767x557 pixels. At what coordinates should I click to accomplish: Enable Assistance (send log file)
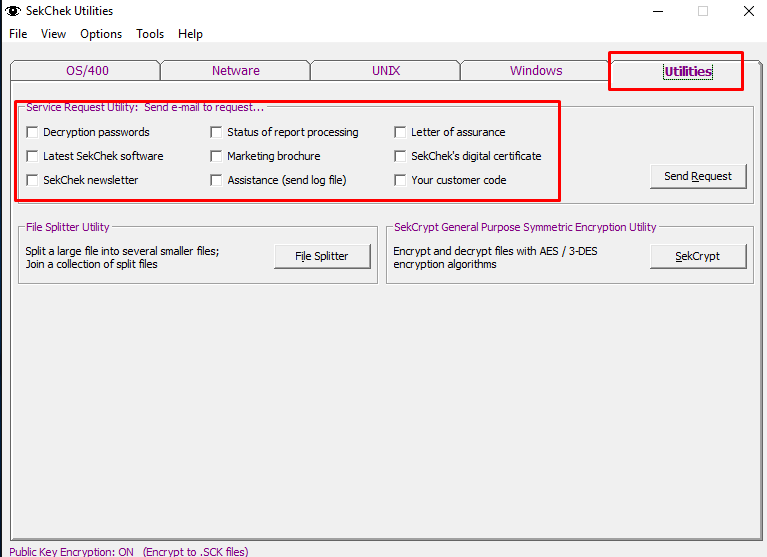(216, 180)
